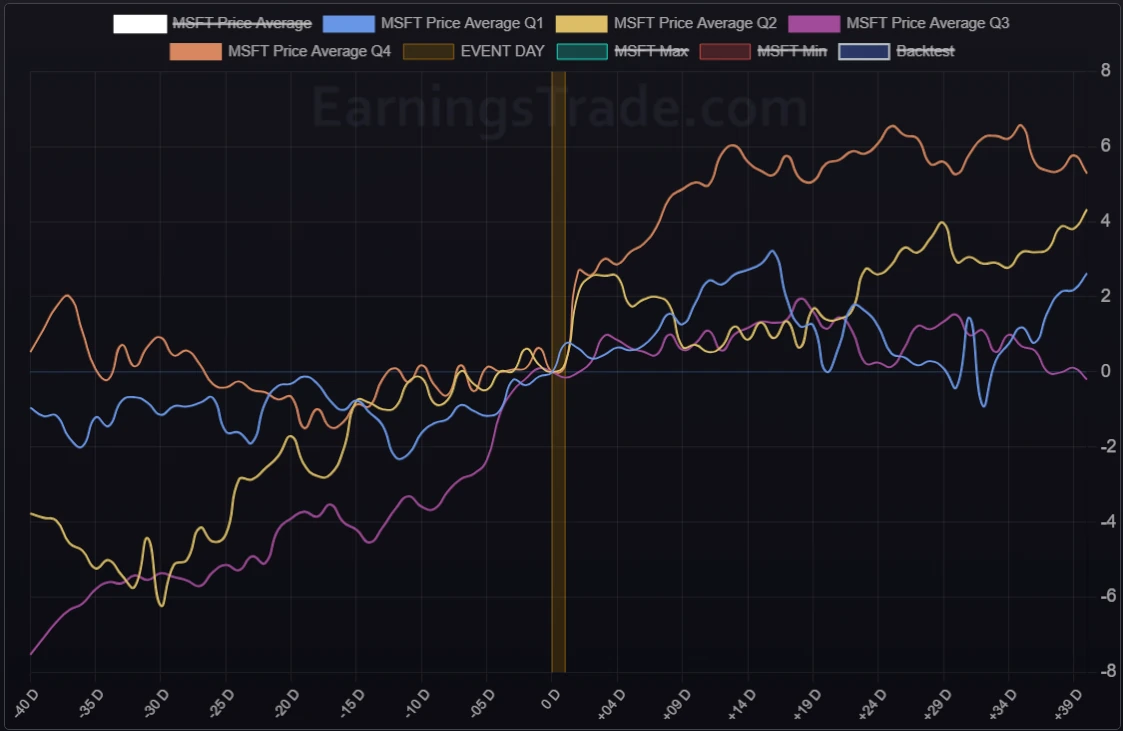The image size is (1123, 731).
Task: Click the teal MSFT Max legend swatch
Action: [x=582, y=50]
